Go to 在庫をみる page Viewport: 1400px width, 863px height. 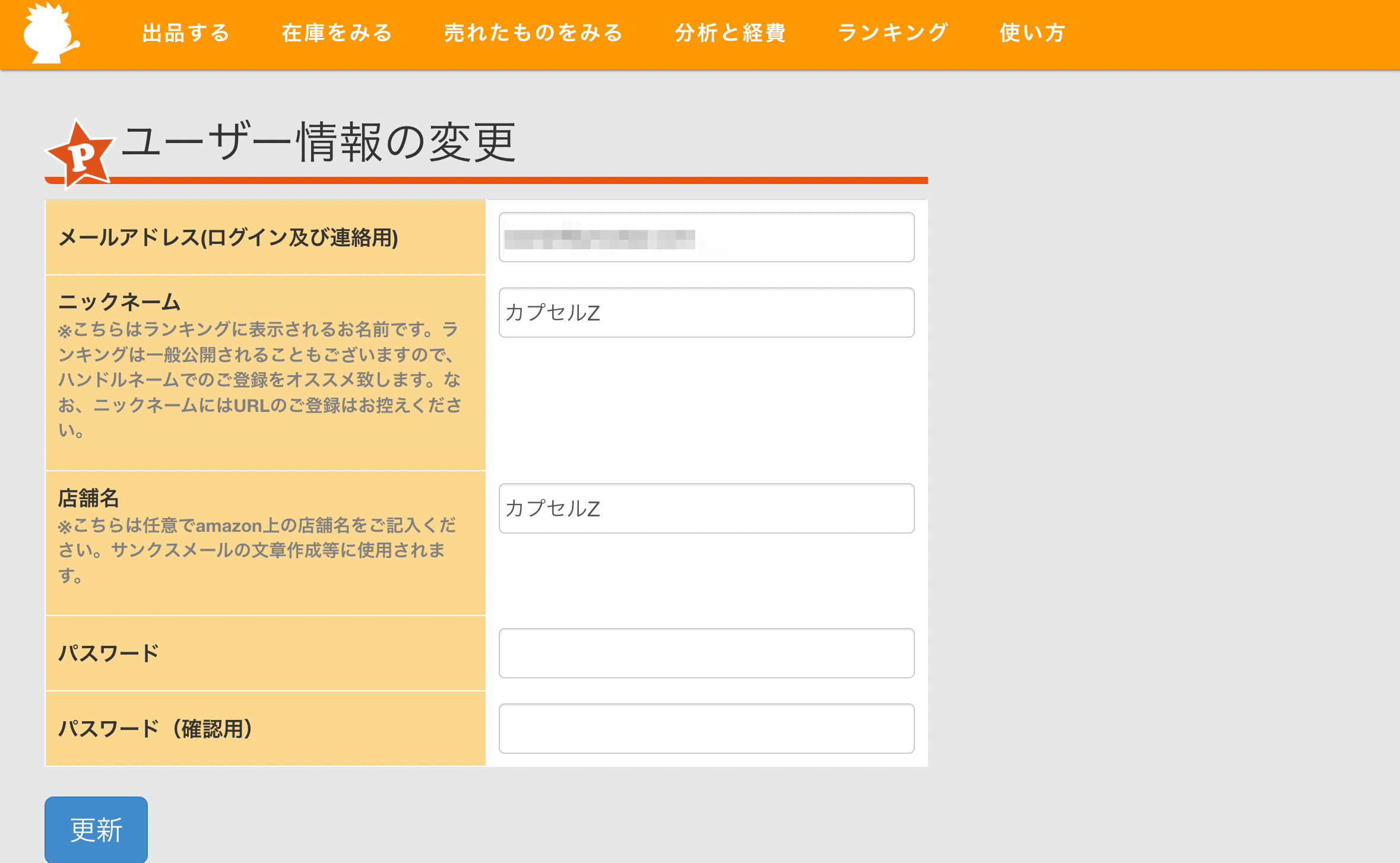[337, 33]
